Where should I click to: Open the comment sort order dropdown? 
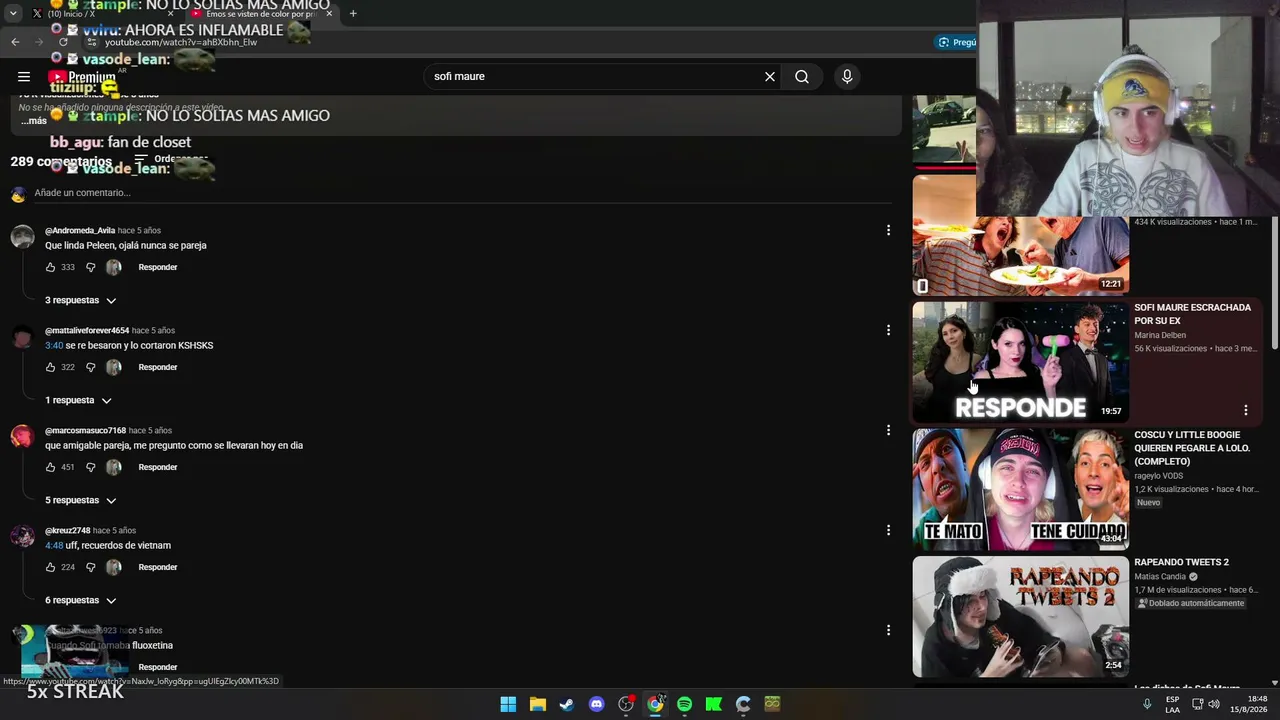[170, 160]
